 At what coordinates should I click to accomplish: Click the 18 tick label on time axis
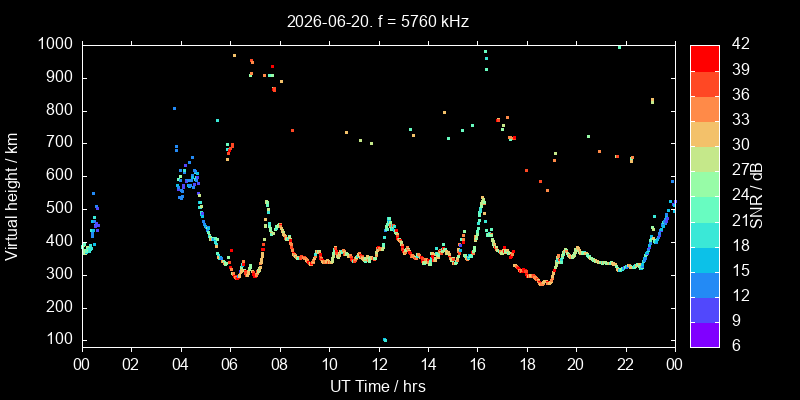point(527,365)
